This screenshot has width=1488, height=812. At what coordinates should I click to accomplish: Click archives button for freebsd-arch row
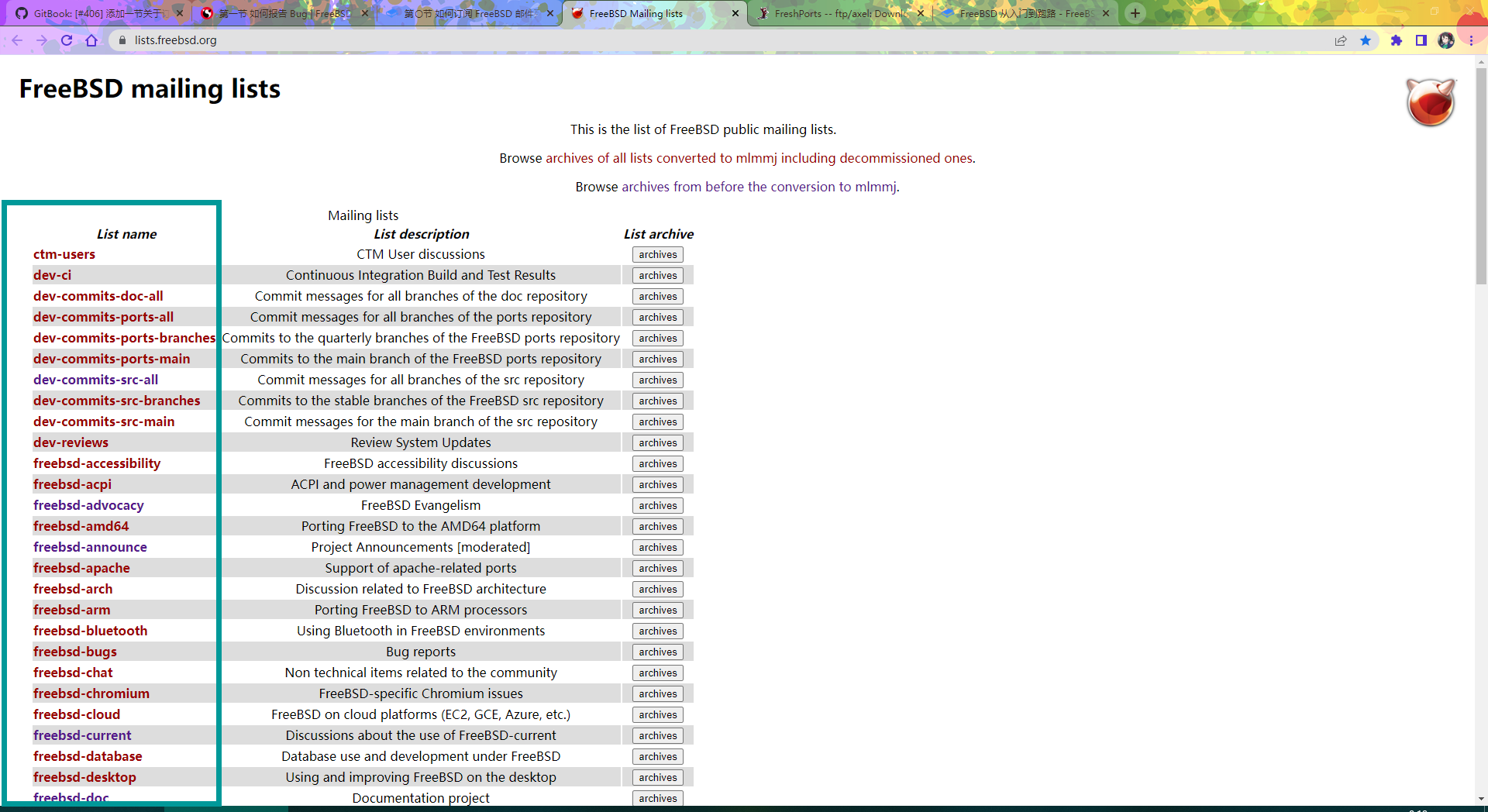click(x=658, y=589)
